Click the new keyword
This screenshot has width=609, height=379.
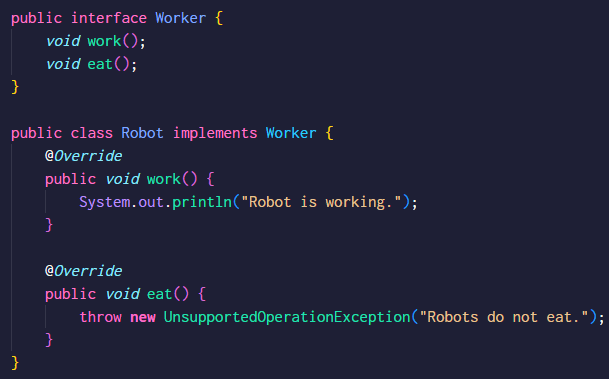[143, 317]
